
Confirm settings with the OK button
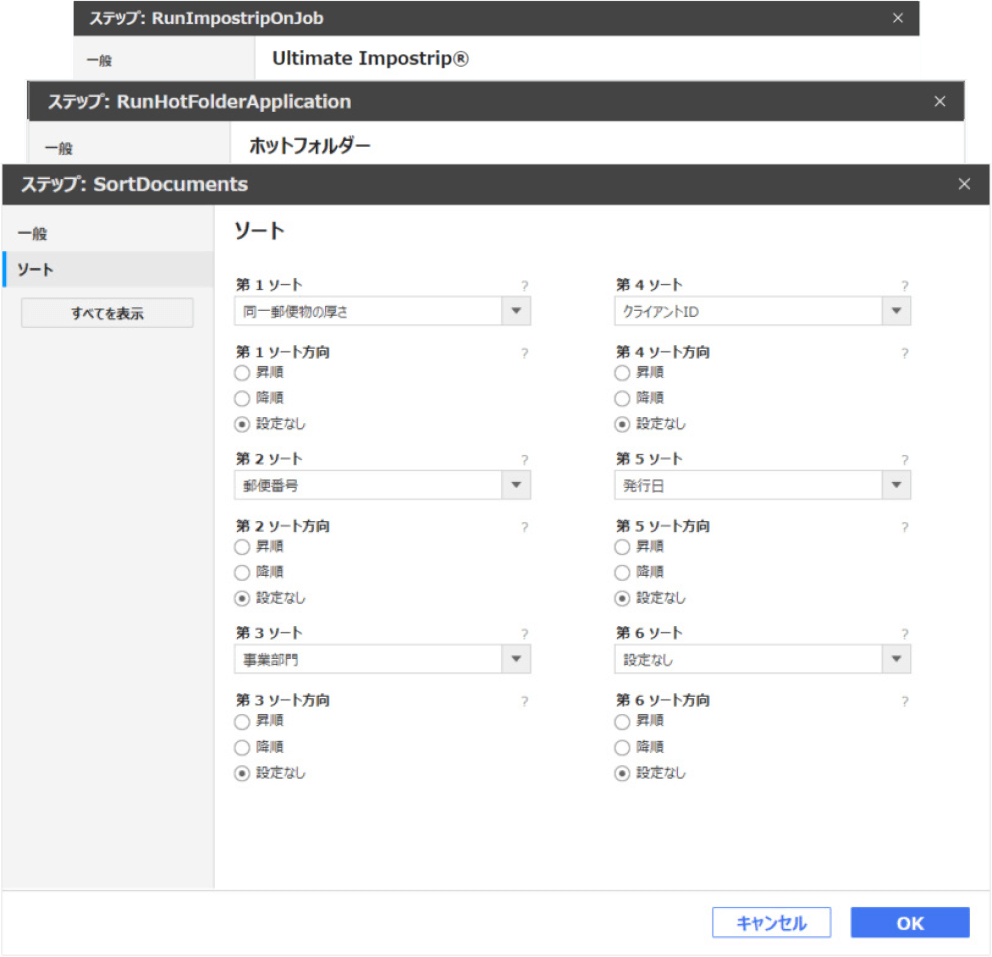[x=909, y=923]
